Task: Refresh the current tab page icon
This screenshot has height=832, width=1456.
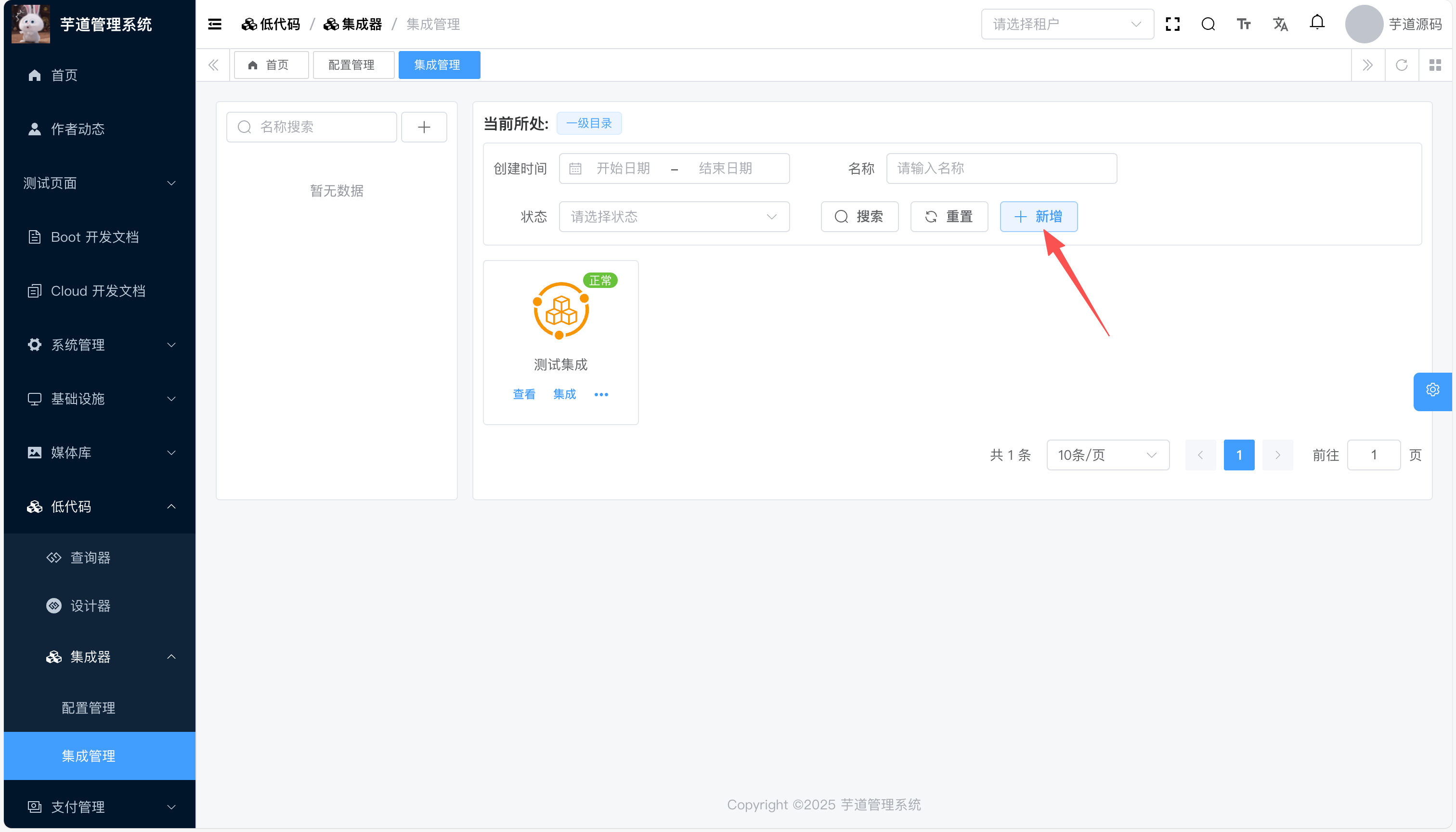Action: pyautogui.click(x=1401, y=65)
